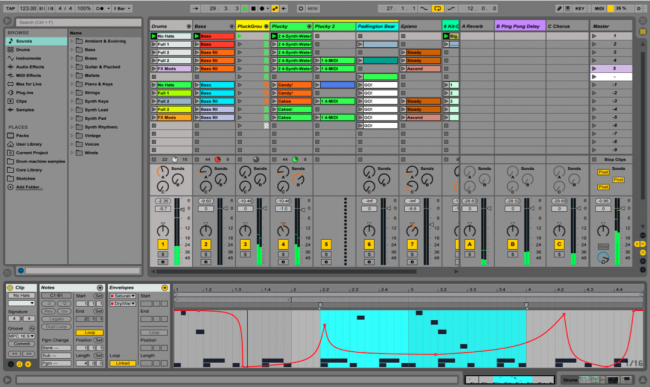Click the Follow arrow button in transport
The image size is (650, 387).
coord(195,8)
